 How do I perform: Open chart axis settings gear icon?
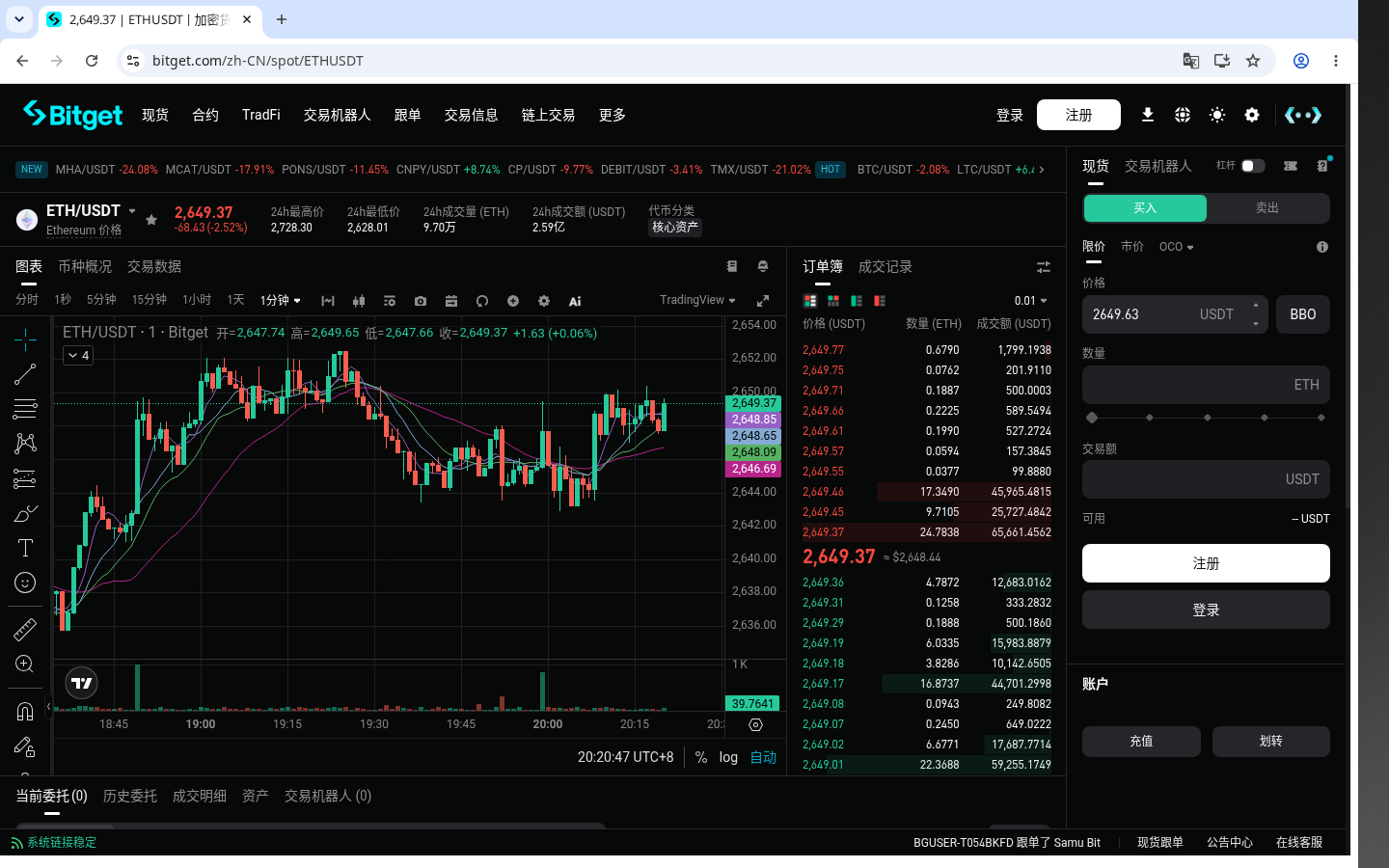point(755,724)
